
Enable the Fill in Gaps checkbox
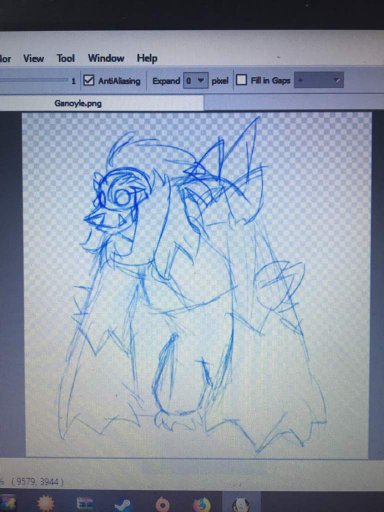(241, 80)
